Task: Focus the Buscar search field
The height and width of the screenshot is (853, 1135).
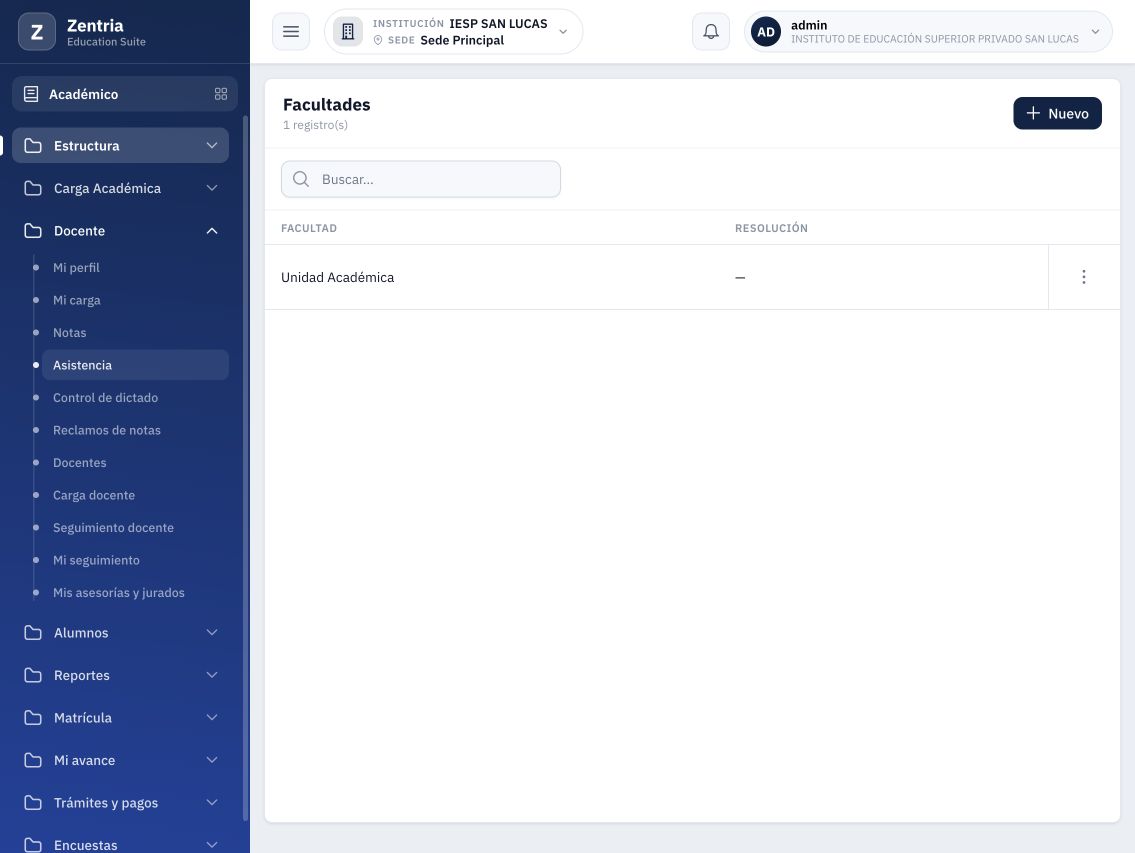Action: pyautogui.click(x=421, y=179)
